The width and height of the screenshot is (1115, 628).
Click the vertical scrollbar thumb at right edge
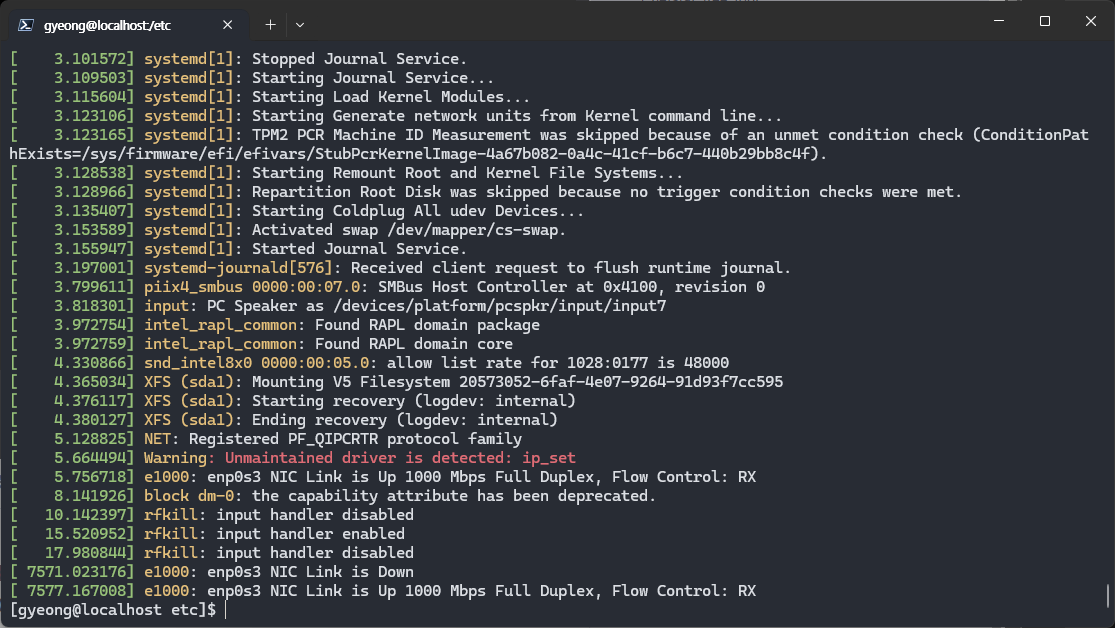coord(1110,596)
